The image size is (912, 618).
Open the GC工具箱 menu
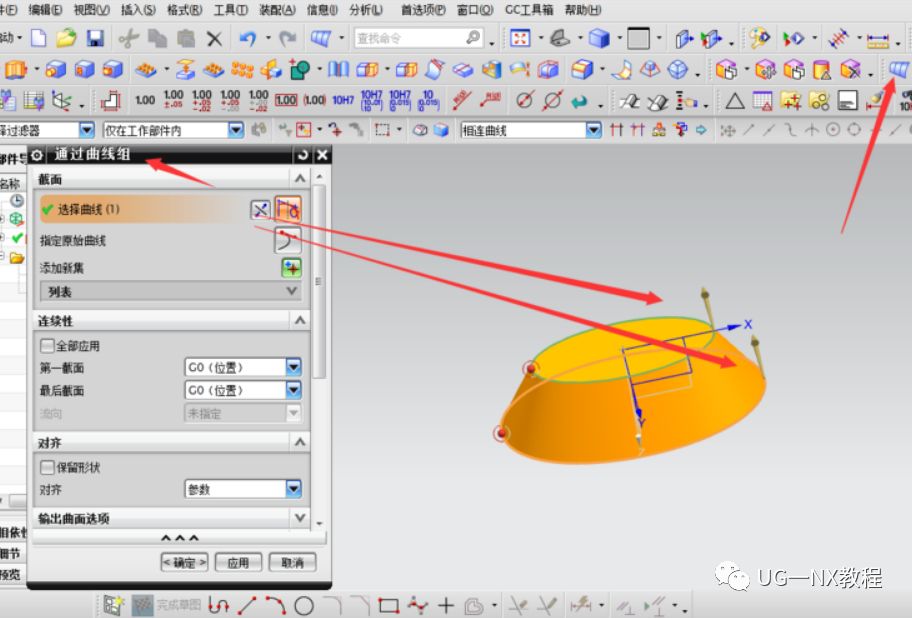(x=529, y=9)
